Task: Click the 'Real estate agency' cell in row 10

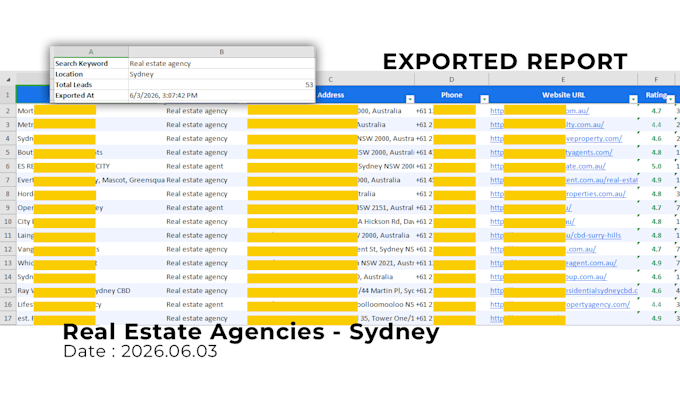Action: coord(206,222)
